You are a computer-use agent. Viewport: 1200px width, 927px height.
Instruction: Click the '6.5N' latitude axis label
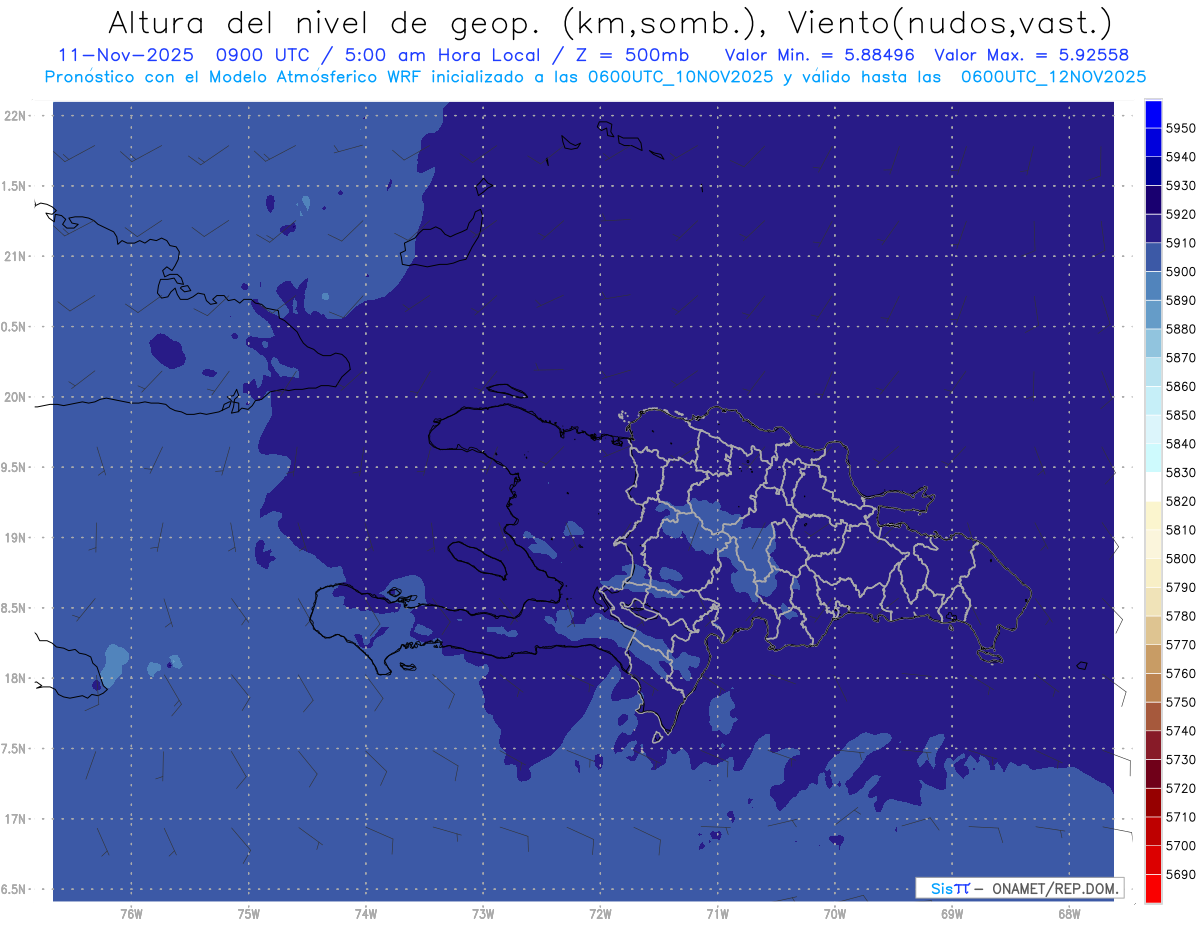(15, 889)
